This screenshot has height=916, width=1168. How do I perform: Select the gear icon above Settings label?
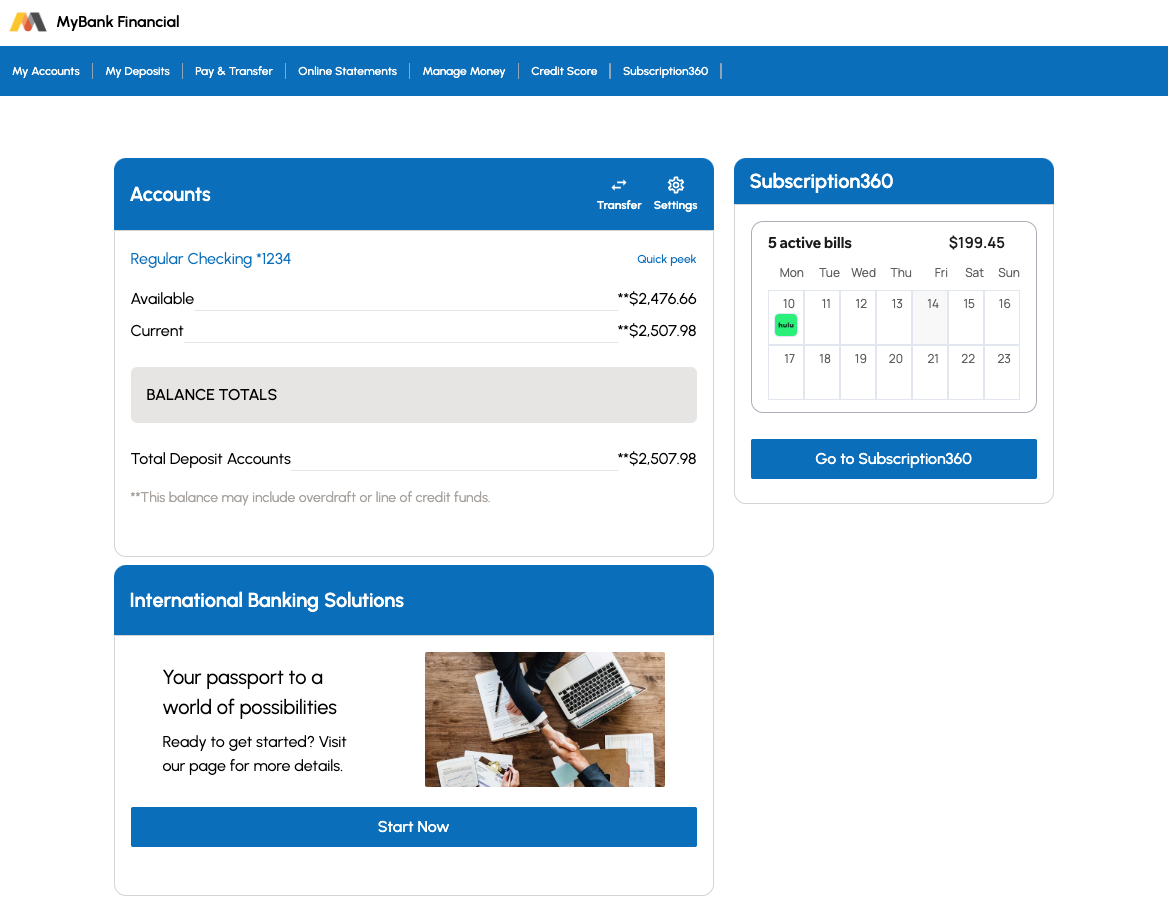click(x=675, y=184)
